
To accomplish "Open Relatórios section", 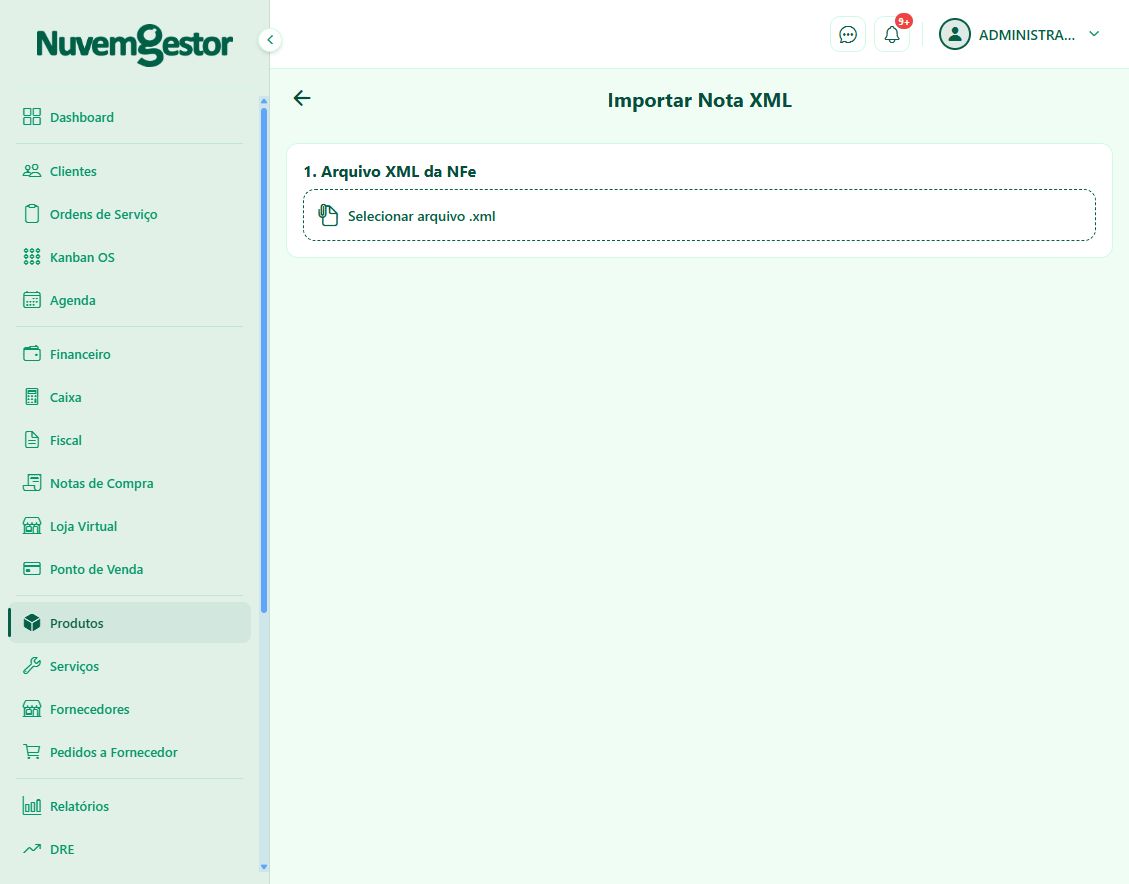I will click(130, 806).
